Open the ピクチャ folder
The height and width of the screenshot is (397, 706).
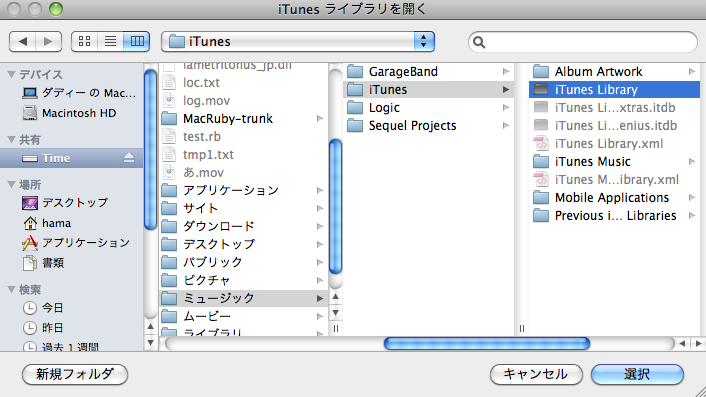coord(244,280)
